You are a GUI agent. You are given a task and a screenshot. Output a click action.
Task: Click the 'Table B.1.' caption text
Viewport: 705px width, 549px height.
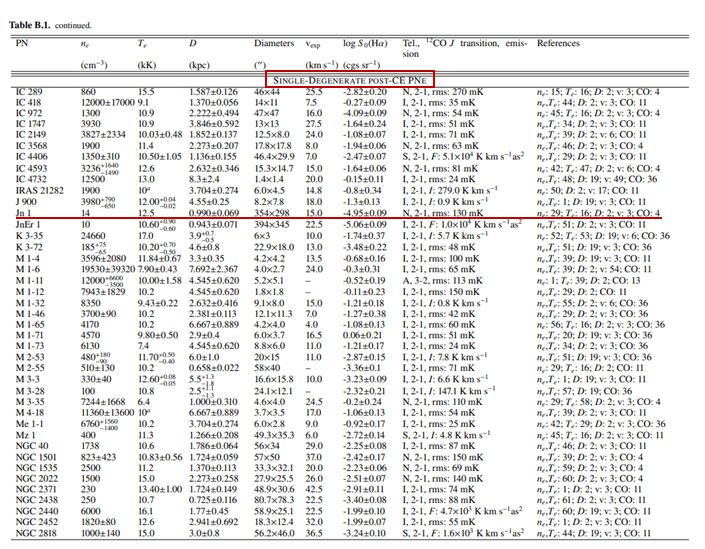click(25, 8)
